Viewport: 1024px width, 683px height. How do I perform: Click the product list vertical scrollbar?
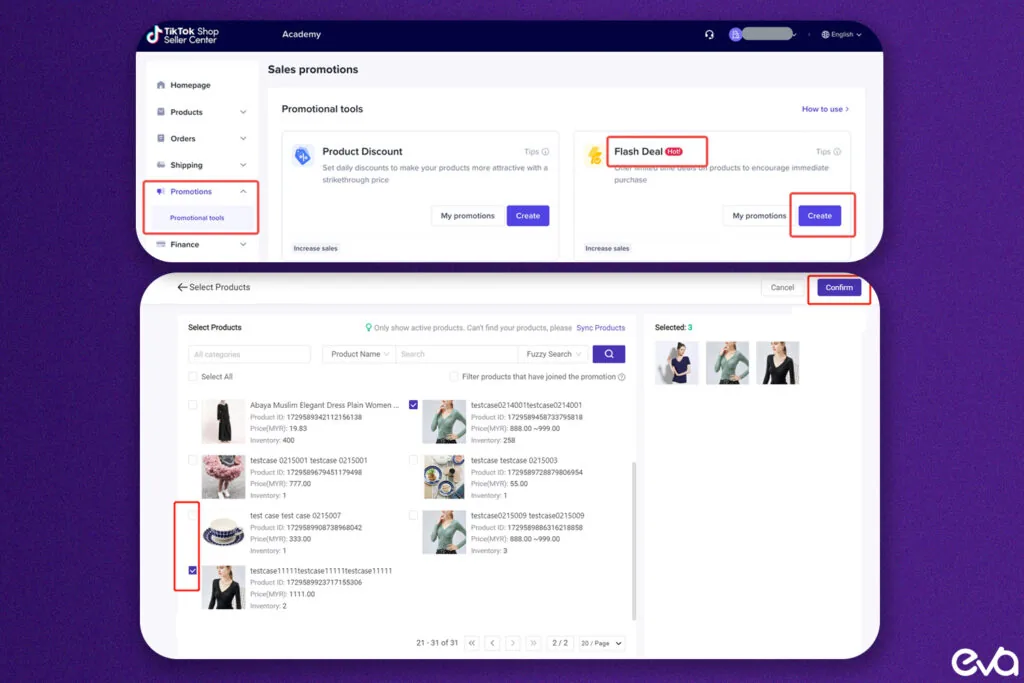click(x=633, y=541)
